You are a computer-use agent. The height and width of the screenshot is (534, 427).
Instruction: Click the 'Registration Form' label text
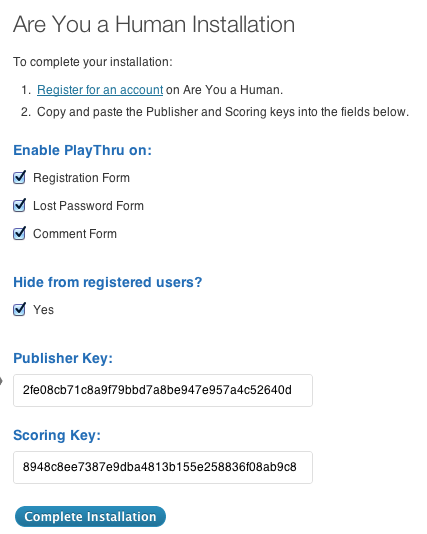click(81, 178)
